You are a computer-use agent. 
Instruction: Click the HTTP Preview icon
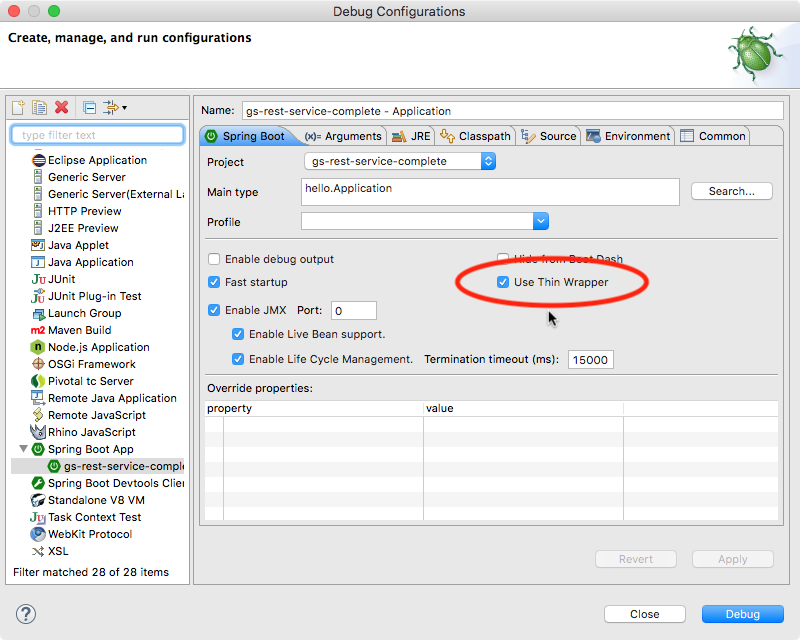[38, 211]
